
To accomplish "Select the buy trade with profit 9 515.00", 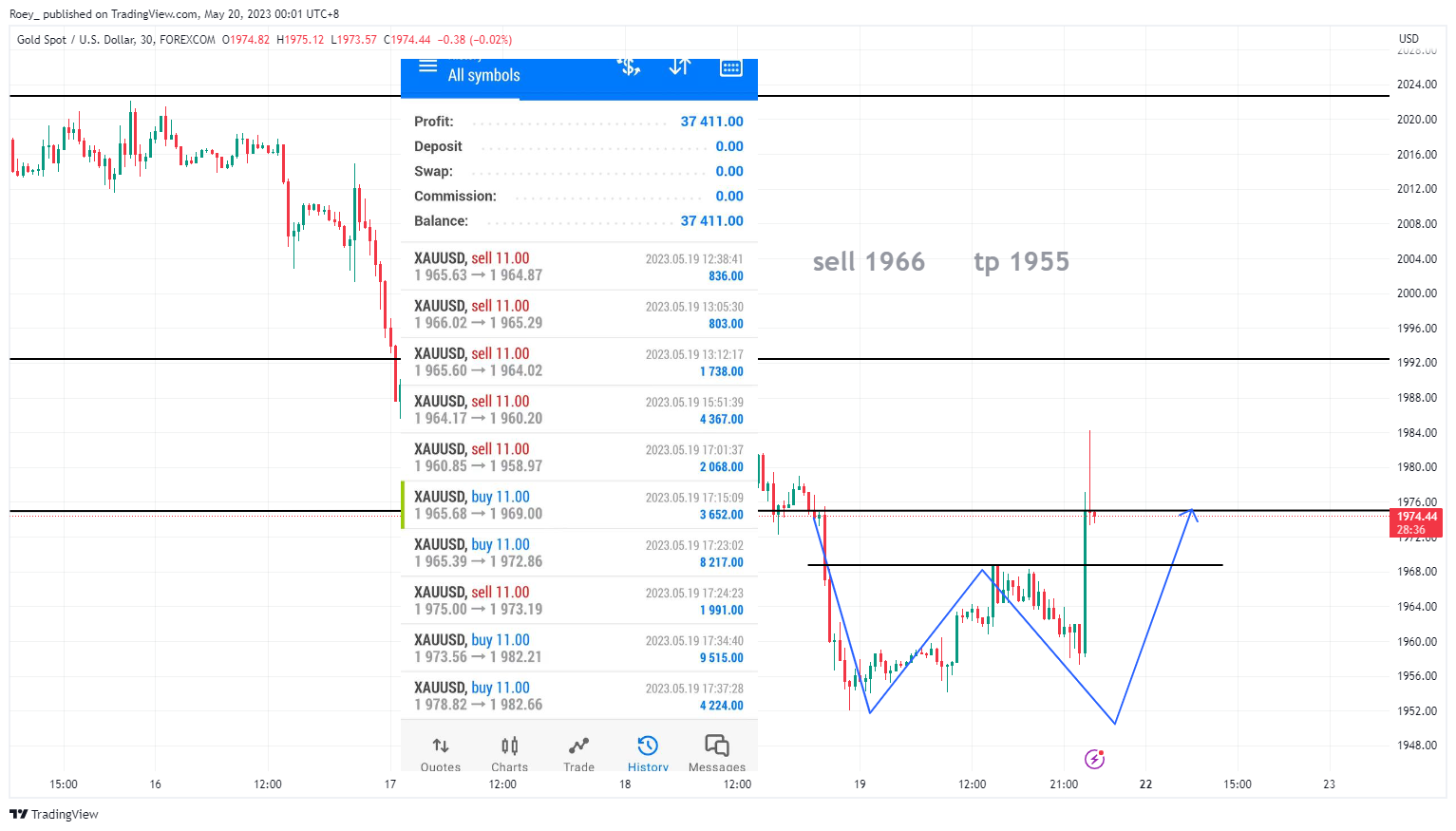I will (x=579, y=648).
